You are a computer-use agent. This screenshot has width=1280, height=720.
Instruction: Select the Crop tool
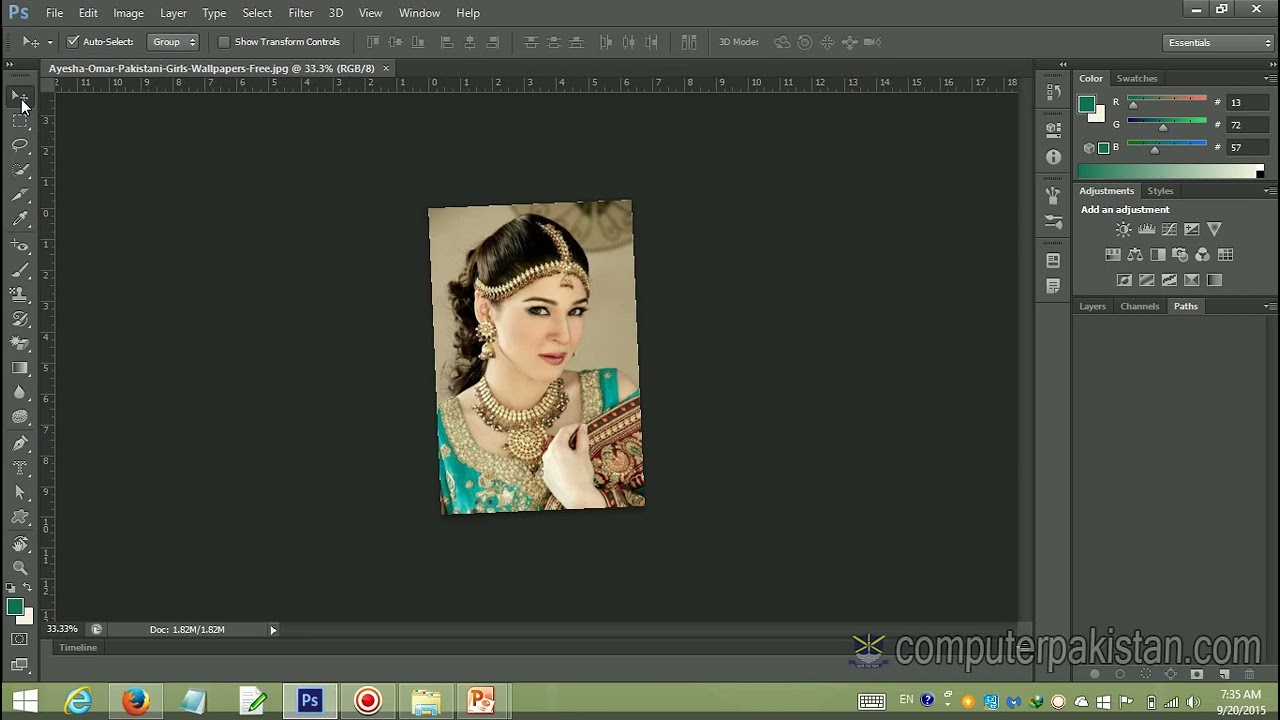click(20, 195)
